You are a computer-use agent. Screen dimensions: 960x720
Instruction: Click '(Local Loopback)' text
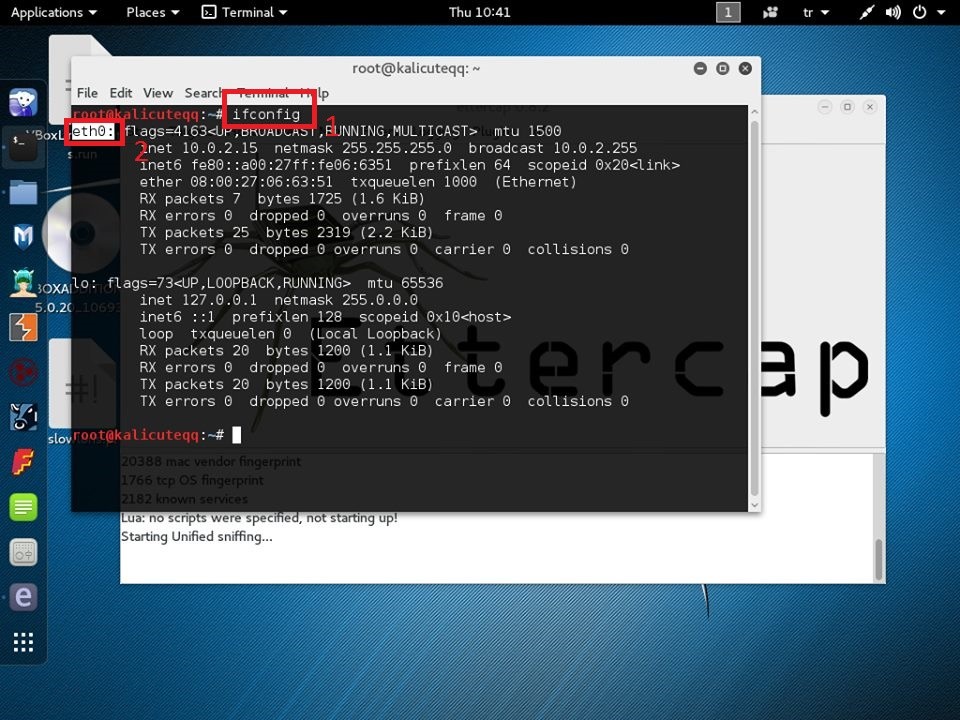(x=375, y=334)
